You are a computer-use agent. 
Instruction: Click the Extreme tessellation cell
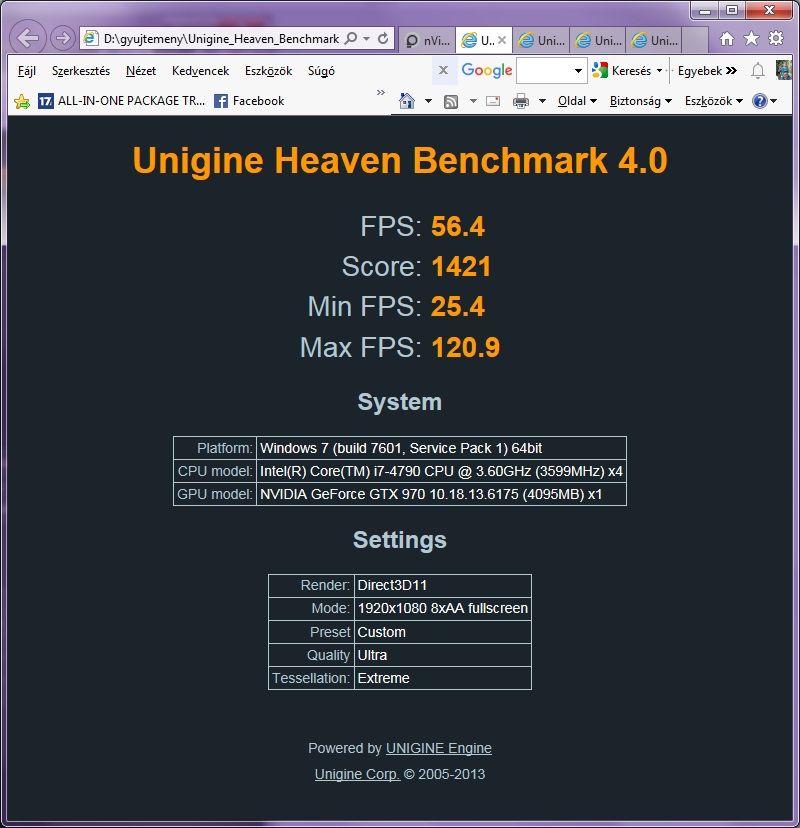443,678
